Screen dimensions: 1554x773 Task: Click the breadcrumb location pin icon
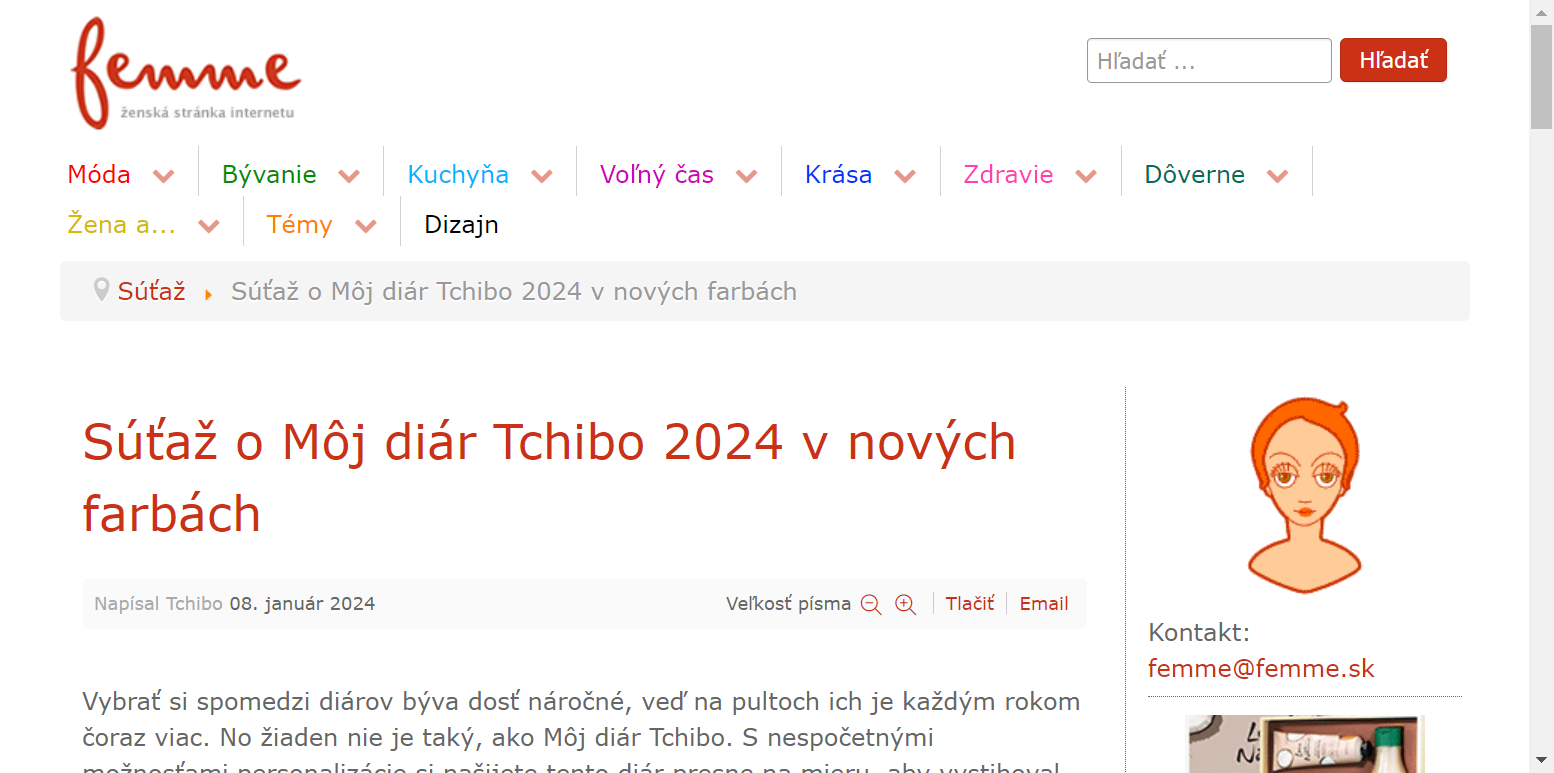[101, 290]
